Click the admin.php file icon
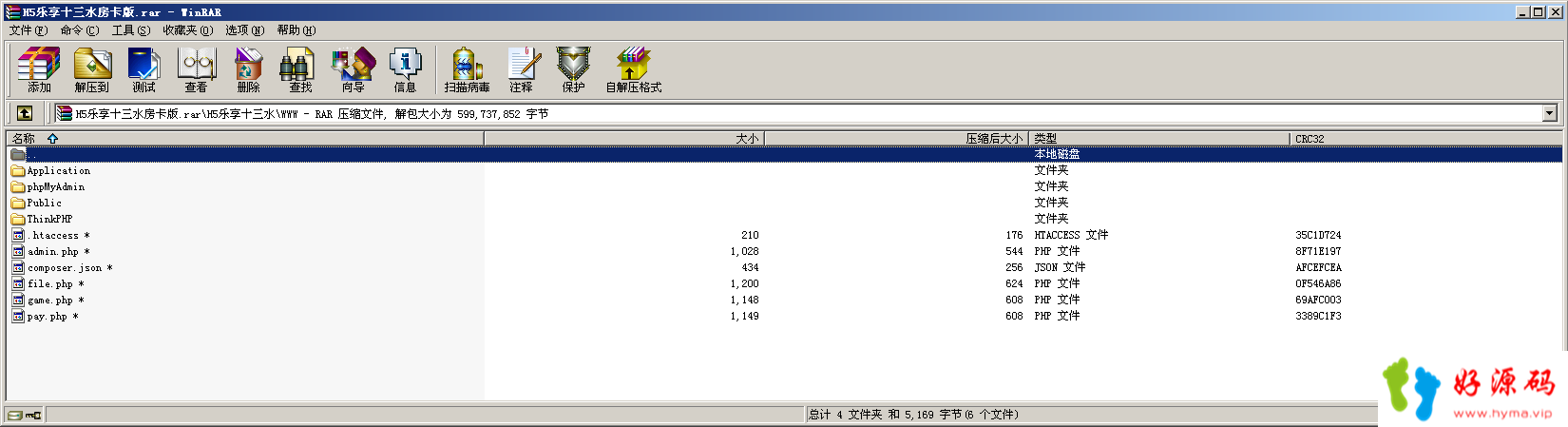 pyautogui.click(x=18, y=252)
